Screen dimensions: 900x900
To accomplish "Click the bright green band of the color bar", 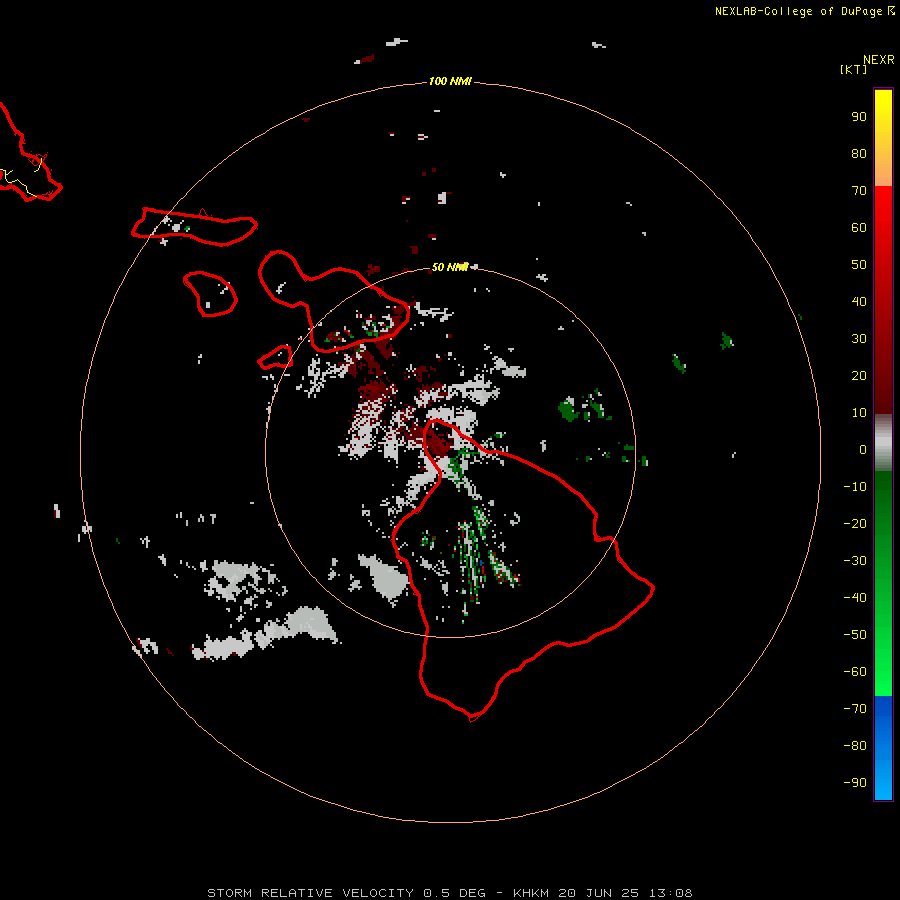I will point(883,584).
